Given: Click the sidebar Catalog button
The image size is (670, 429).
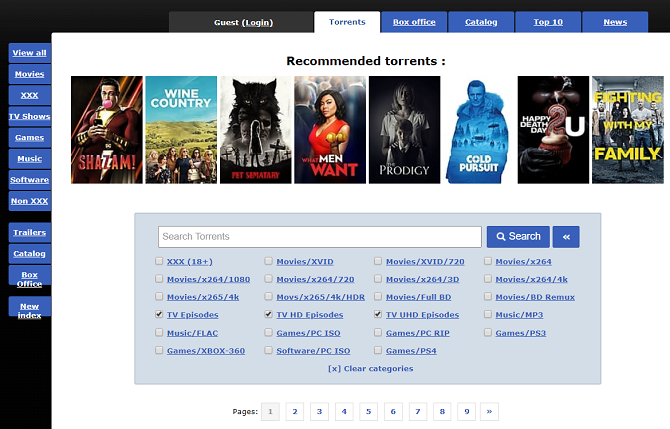Looking at the screenshot, I should (x=29, y=254).
